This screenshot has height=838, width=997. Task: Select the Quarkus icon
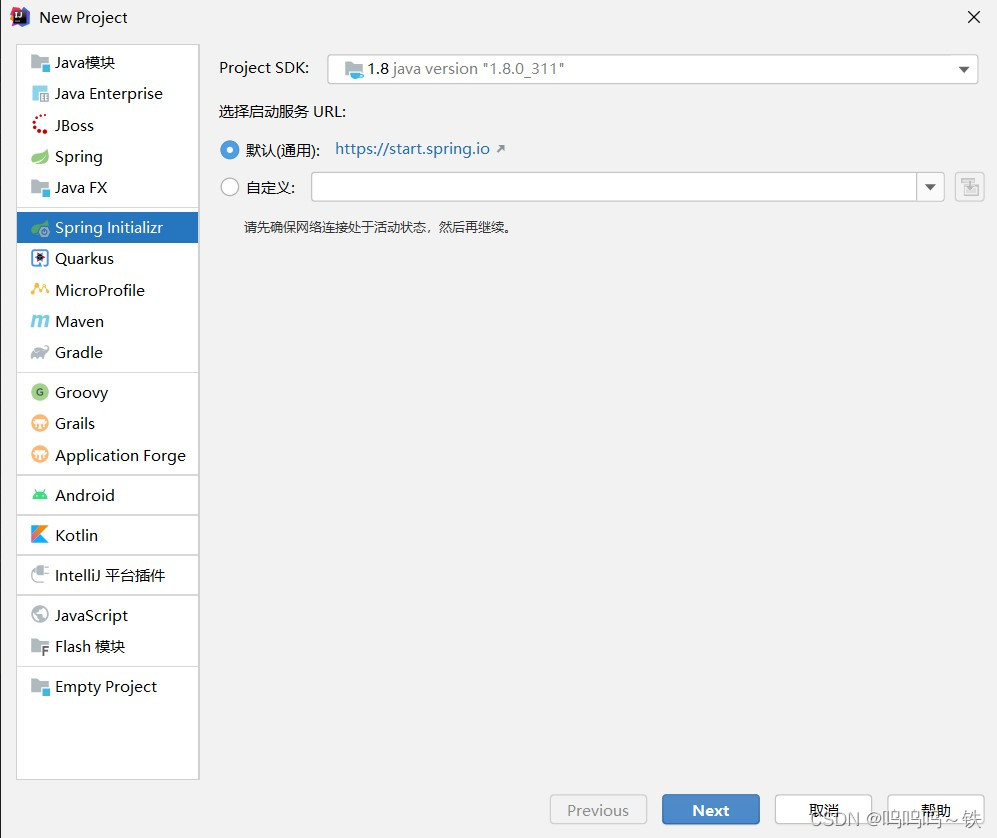[40, 259]
